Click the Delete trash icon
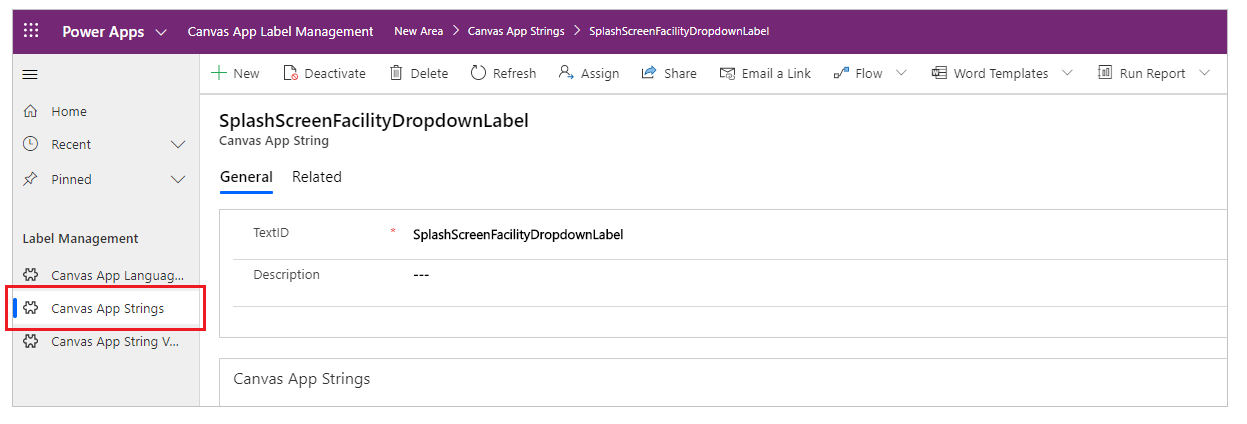The width and height of the screenshot is (1247, 424). (x=396, y=73)
